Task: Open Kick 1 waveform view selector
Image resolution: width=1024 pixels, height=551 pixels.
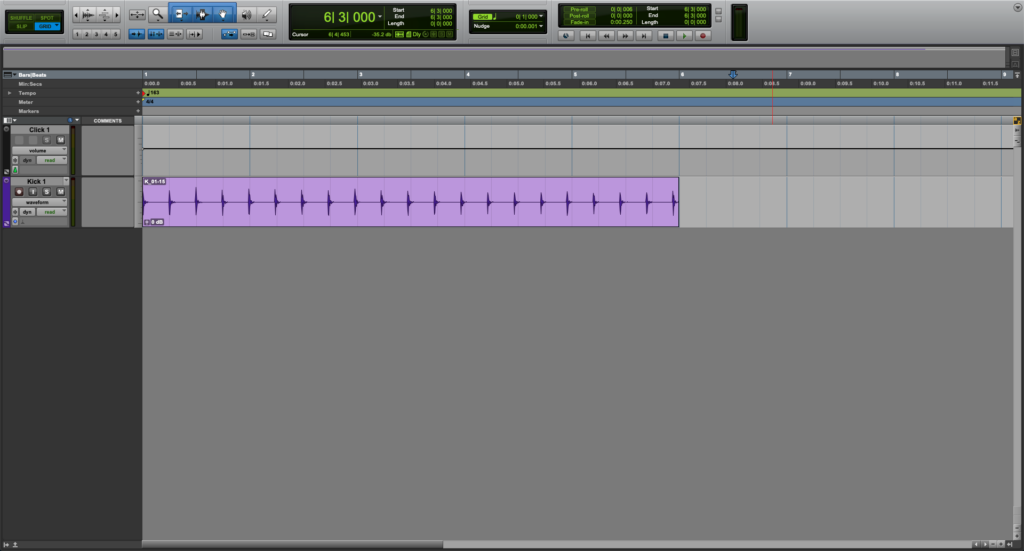Action: pos(39,202)
